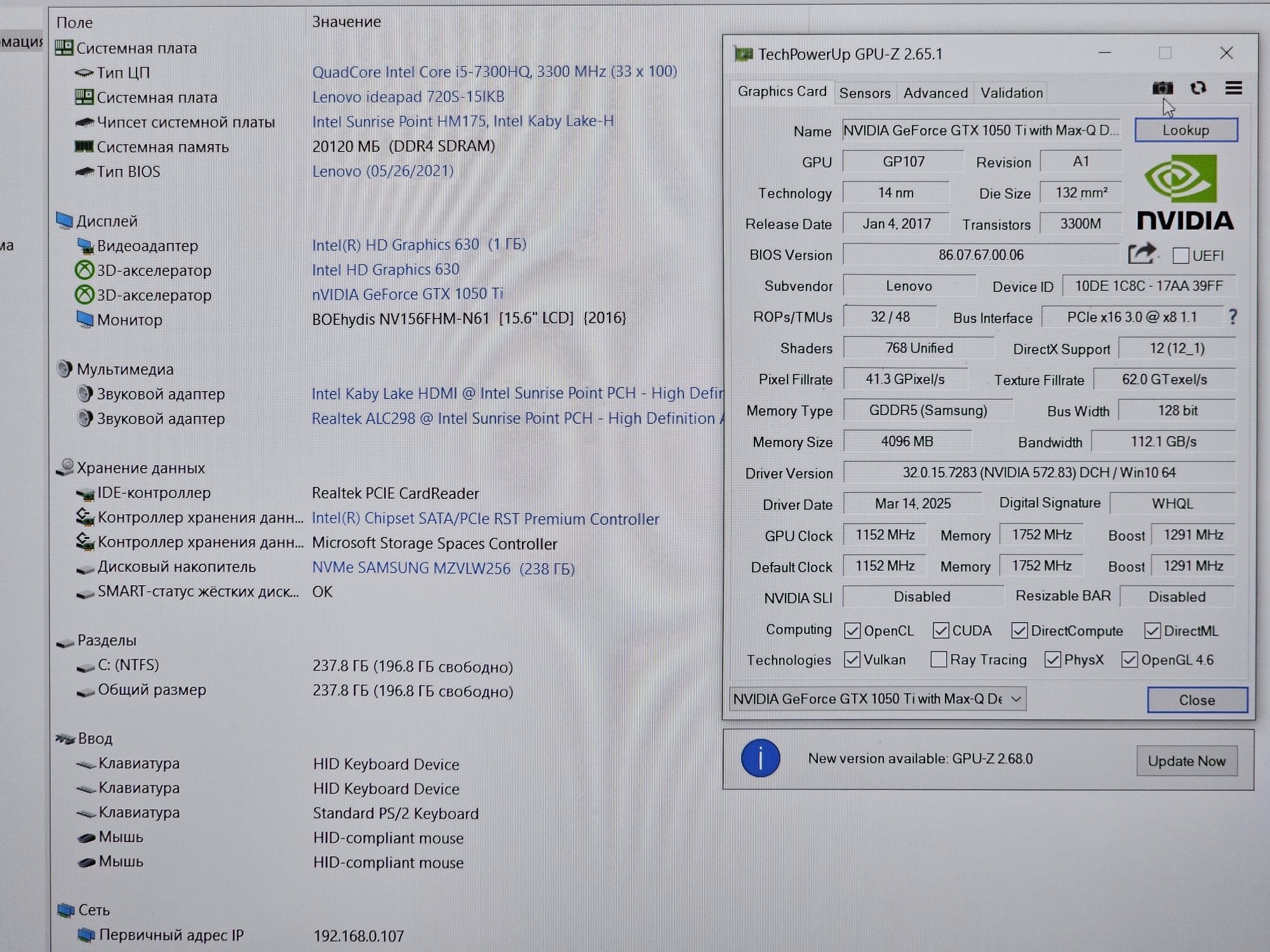Switch to the Sensors tab
The image size is (1270, 952).
tap(865, 93)
